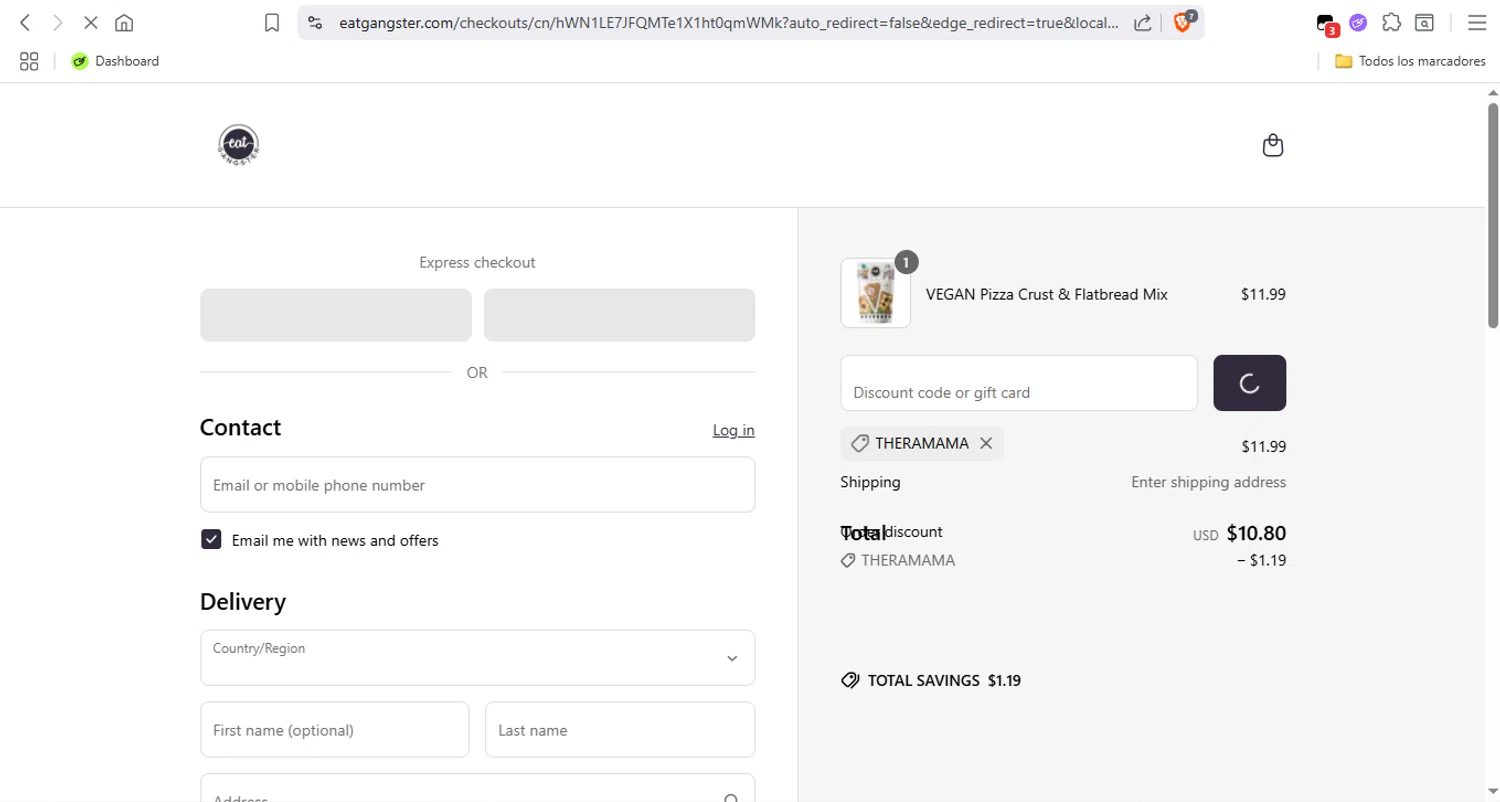The width and height of the screenshot is (1500, 802).
Task: Remove the THERAMAMA discount code tag
Action: (x=985, y=443)
